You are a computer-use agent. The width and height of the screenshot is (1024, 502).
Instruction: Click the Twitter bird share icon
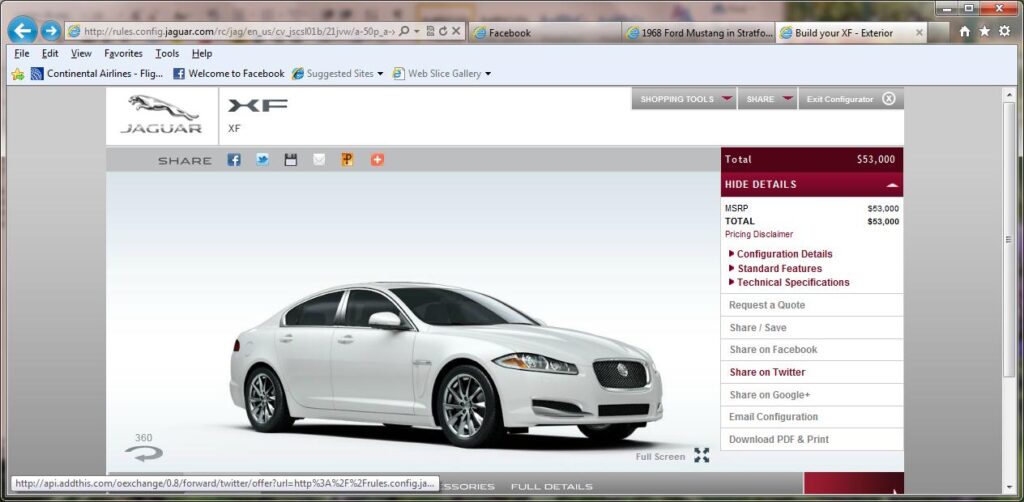[x=262, y=160]
